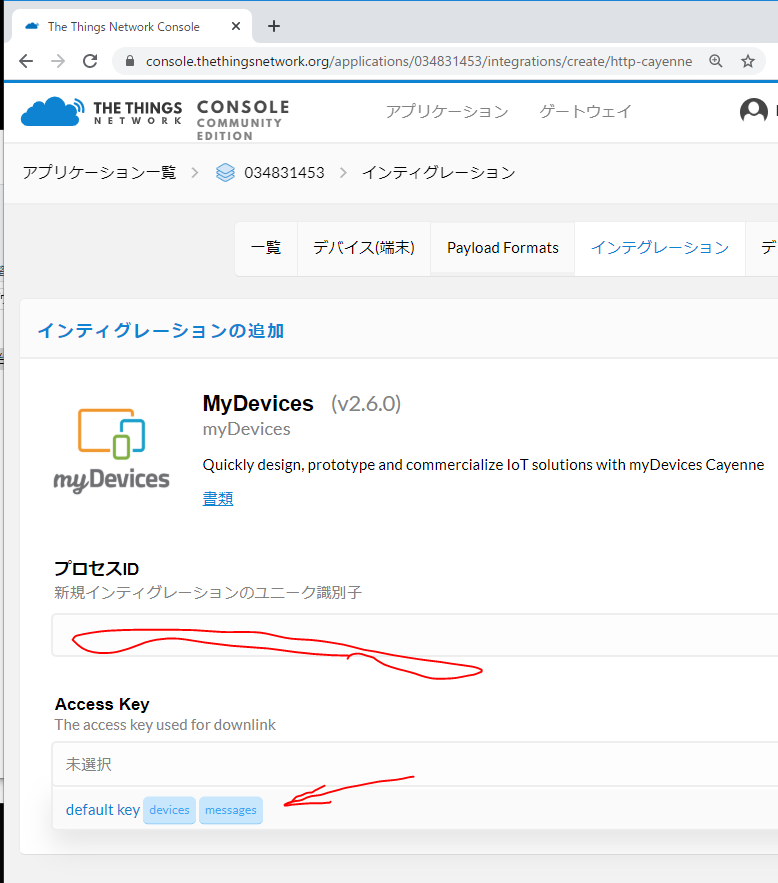778x883 pixels.
Task: Click the Access Key label
Action: (x=102, y=704)
